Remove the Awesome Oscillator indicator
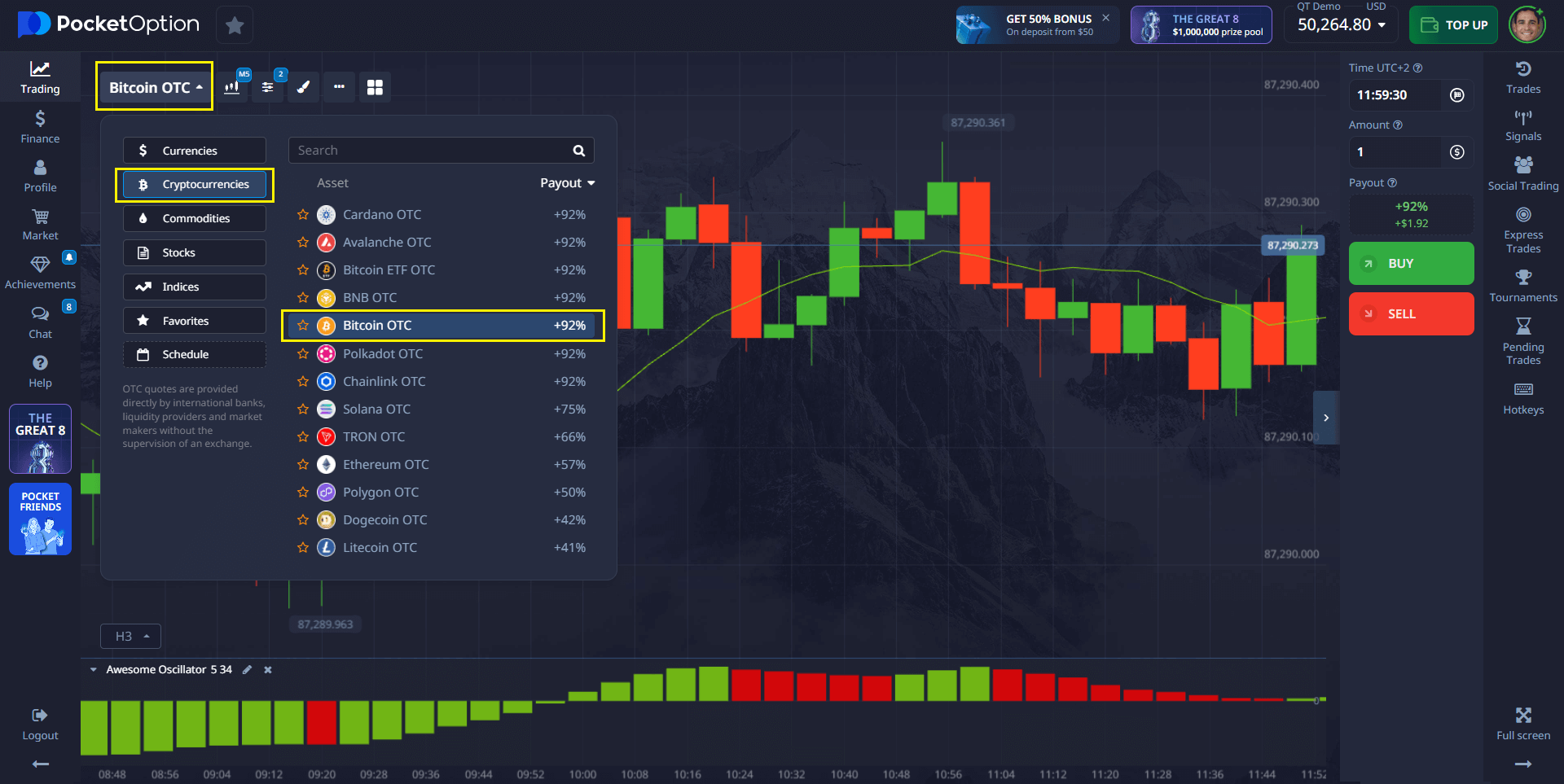The width and height of the screenshot is (1564, 784). tap(268, 670)
